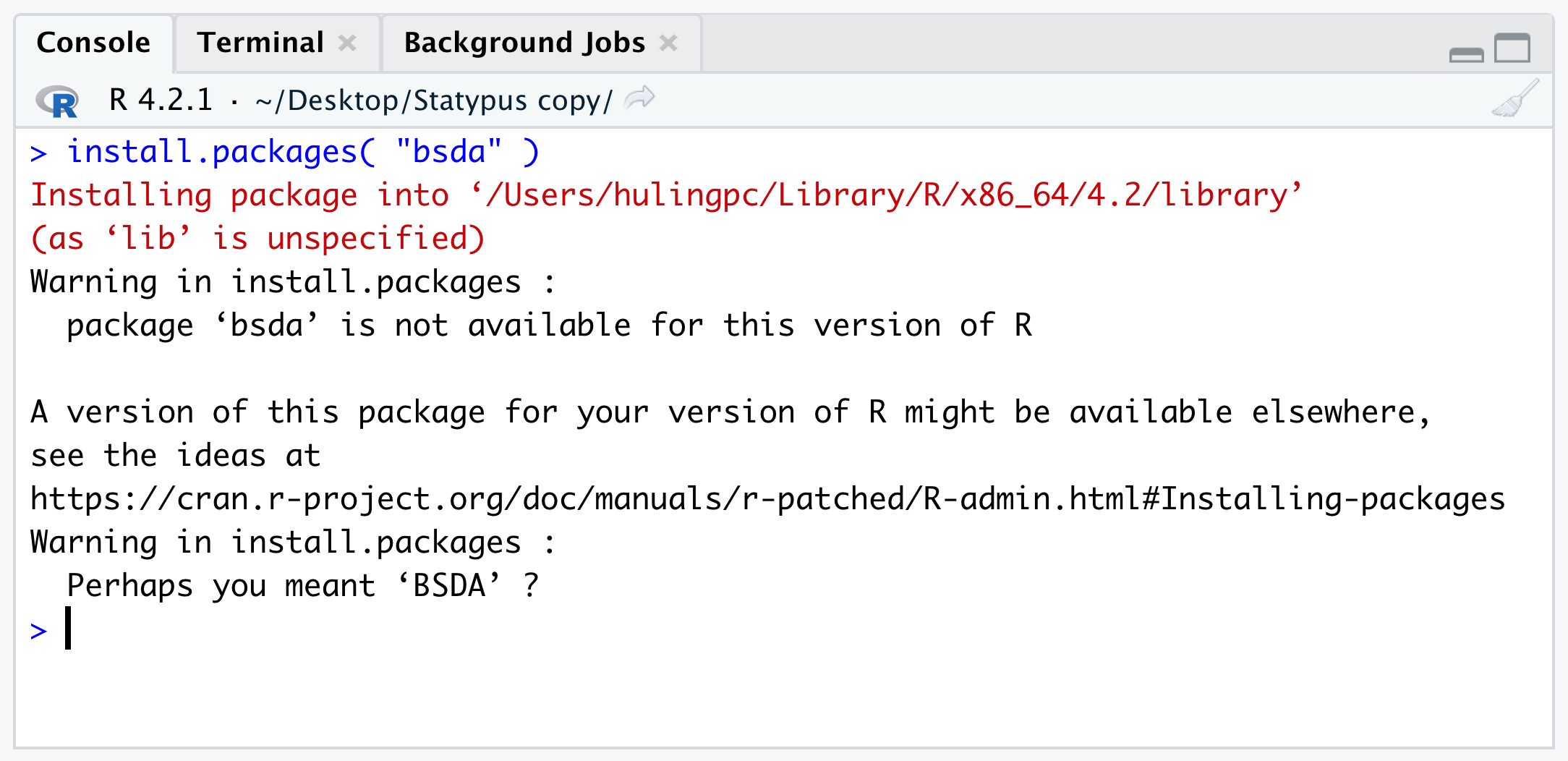This screenshot has height=761, width=1568.
Task: Click the "Perhaps you meant 'BSDA'" suggestion
Action: (302, 586)
